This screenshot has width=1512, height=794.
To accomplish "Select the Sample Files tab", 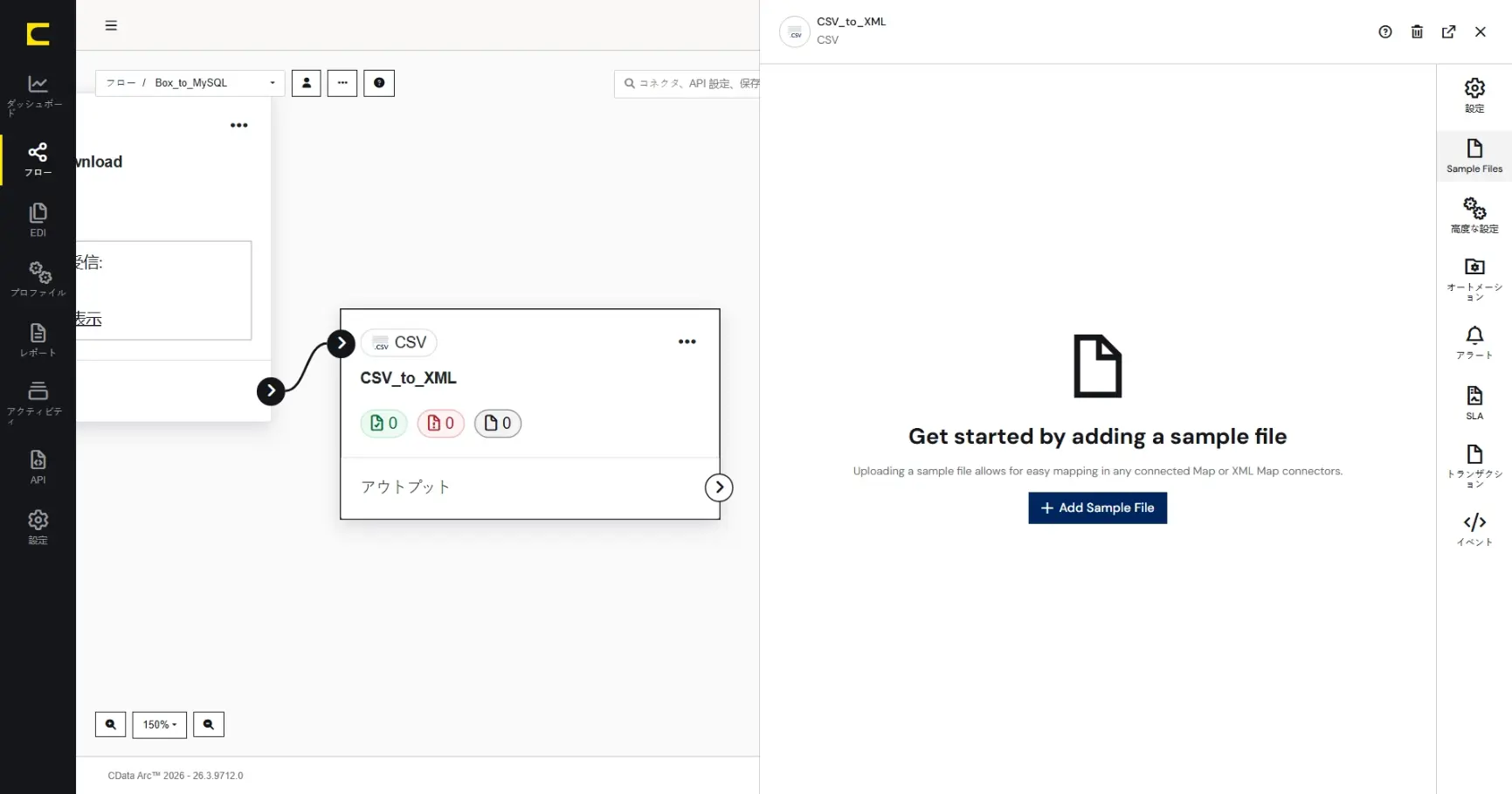I will (x=1474, y=156).
